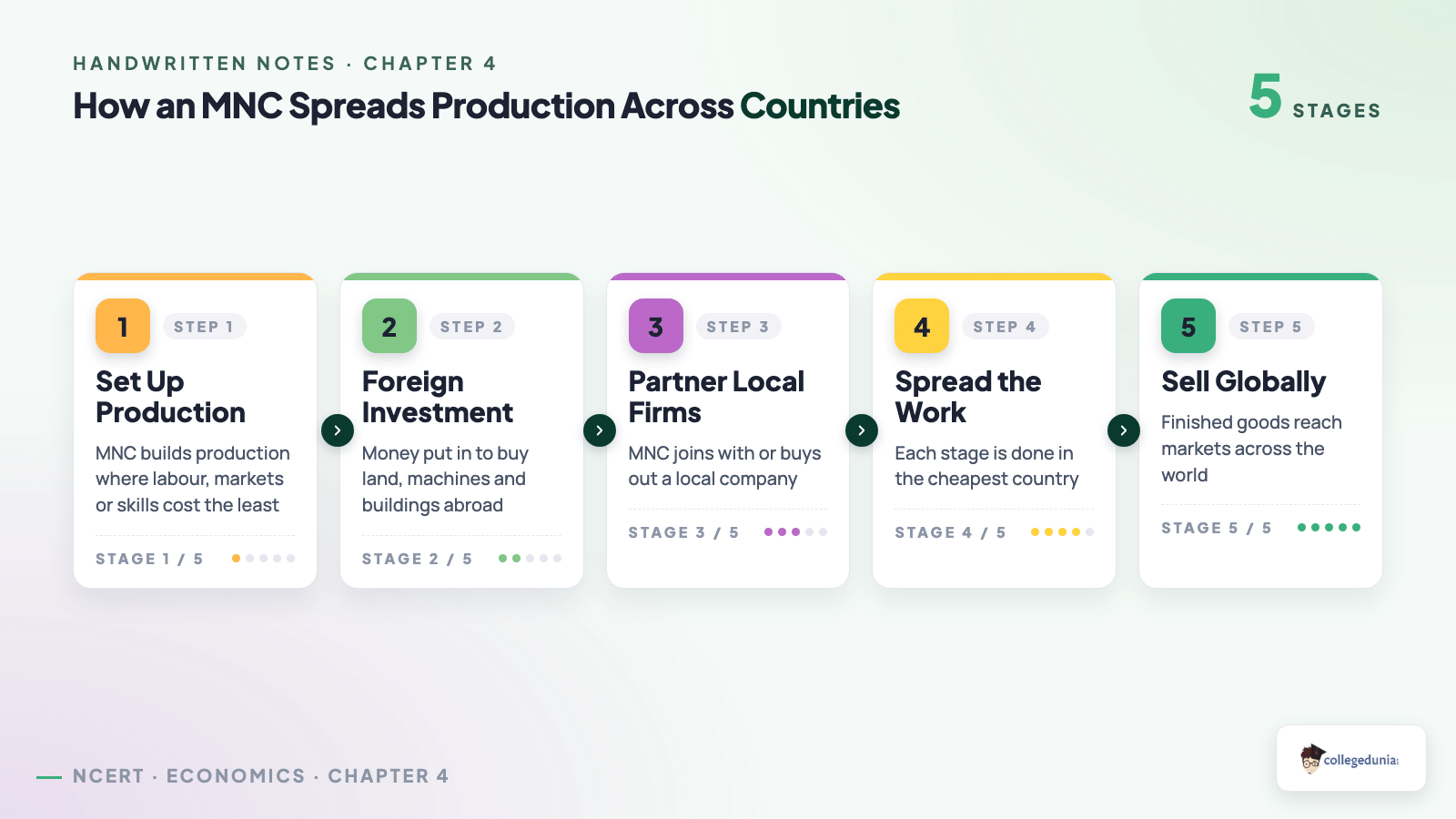Image resolution: width=1456 pixels, height=819 pixels.
Task: Click the purple number 3 badge
Action: pos(656,326)
